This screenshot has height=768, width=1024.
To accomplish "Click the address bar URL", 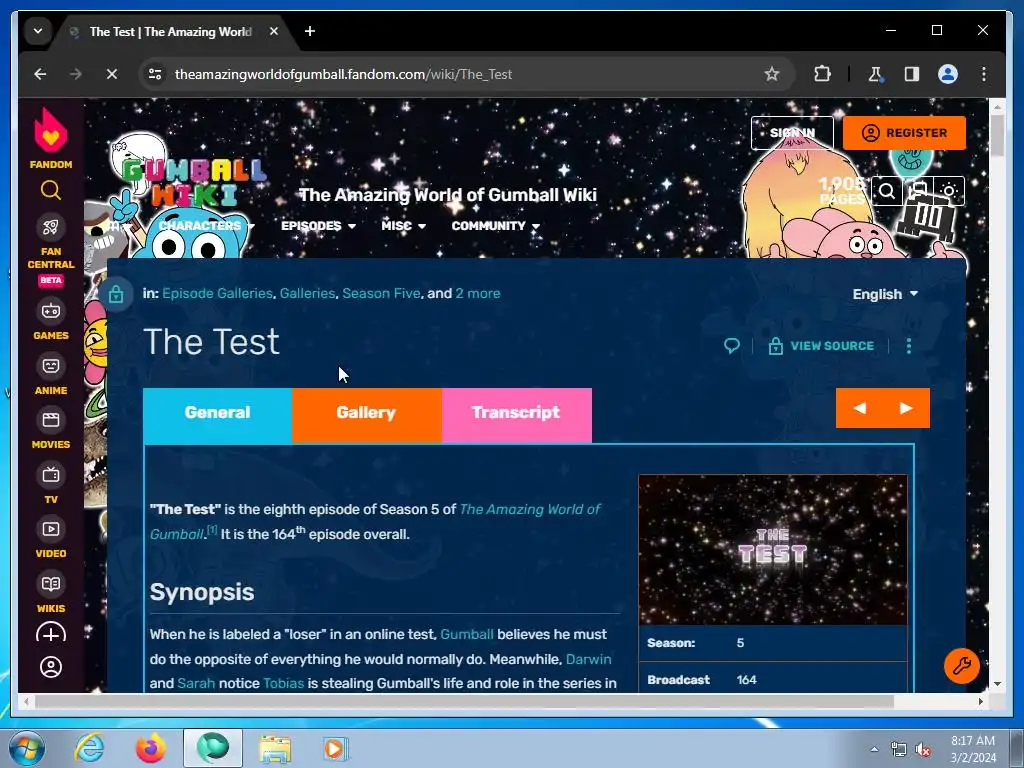I will (344, 74).
